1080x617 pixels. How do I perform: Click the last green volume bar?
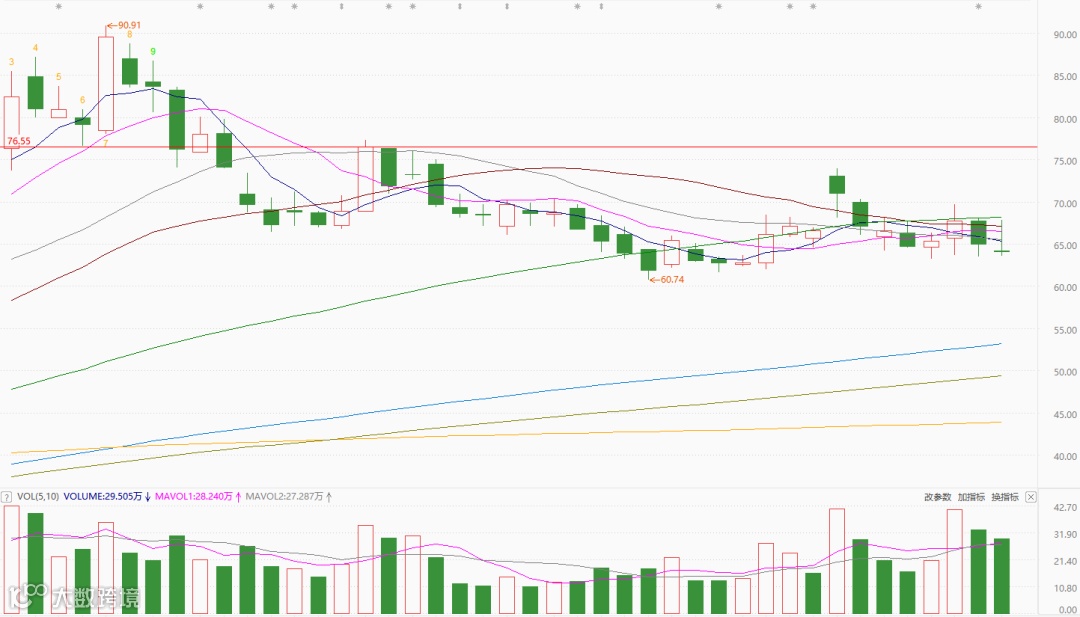tap(1001, 576)
